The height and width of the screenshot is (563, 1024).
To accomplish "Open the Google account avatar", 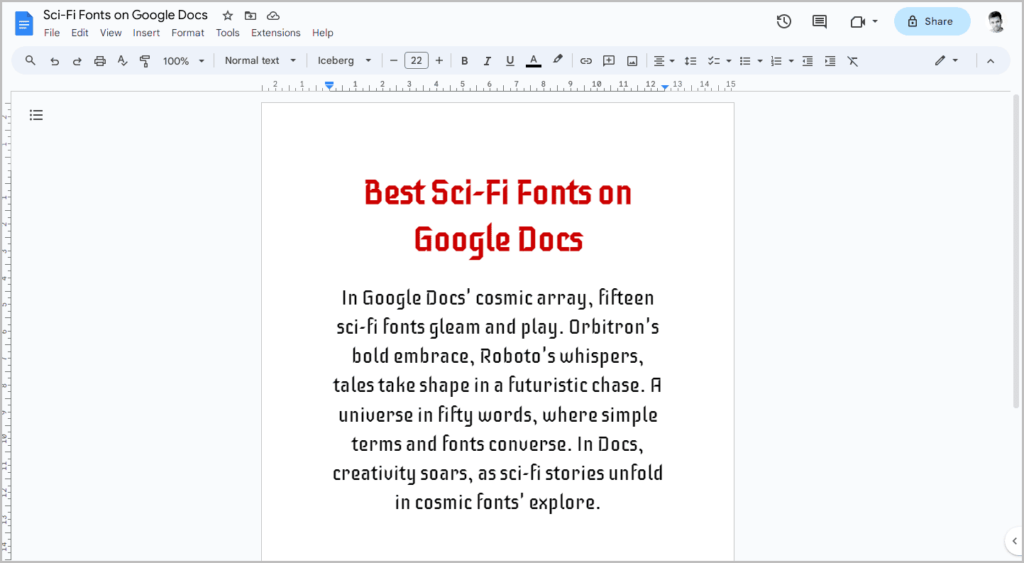I will click(x=995, y=22).
